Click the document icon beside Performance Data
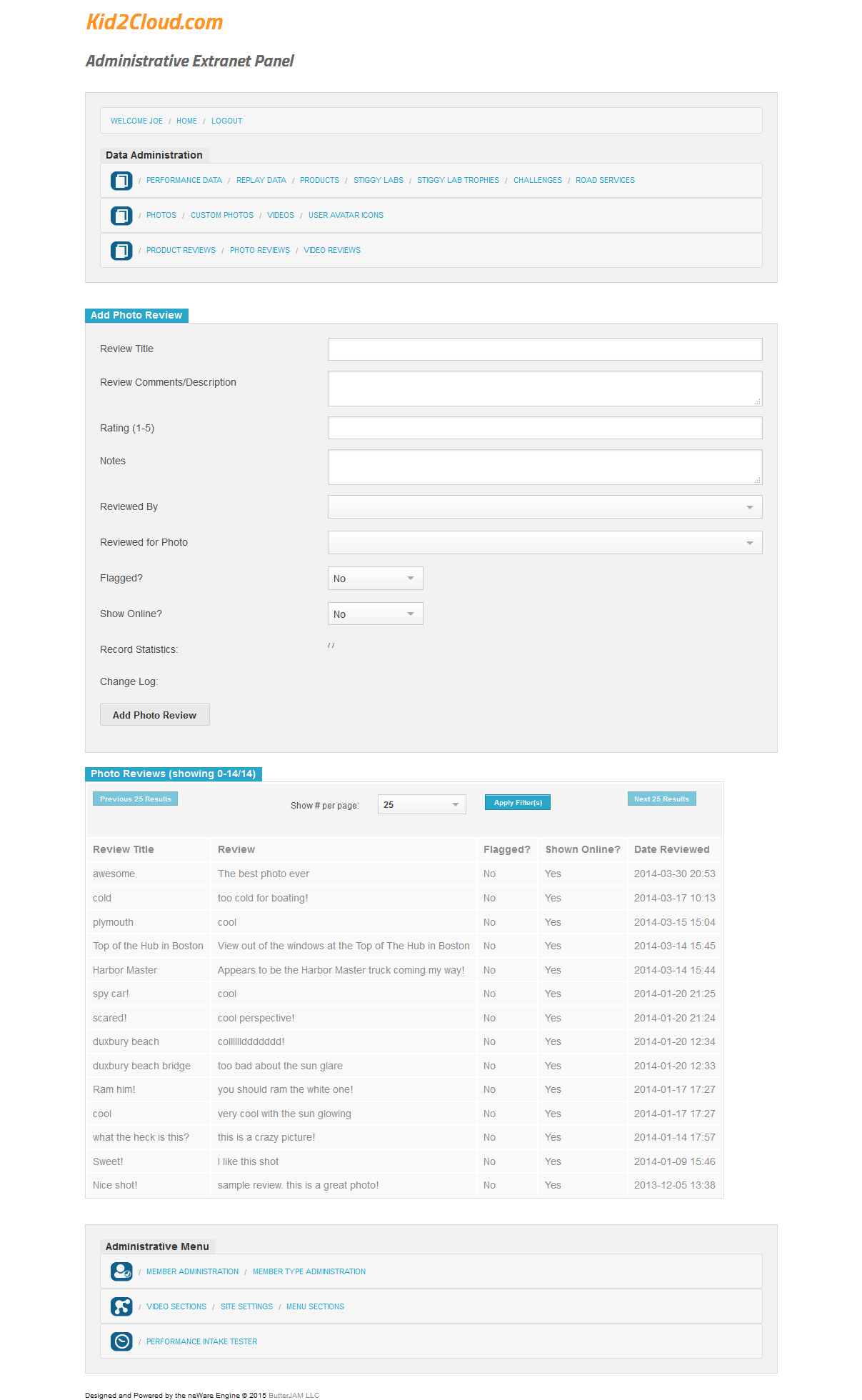The height and width of the screenshot is (1400, 862). click(x=121, y=181)
